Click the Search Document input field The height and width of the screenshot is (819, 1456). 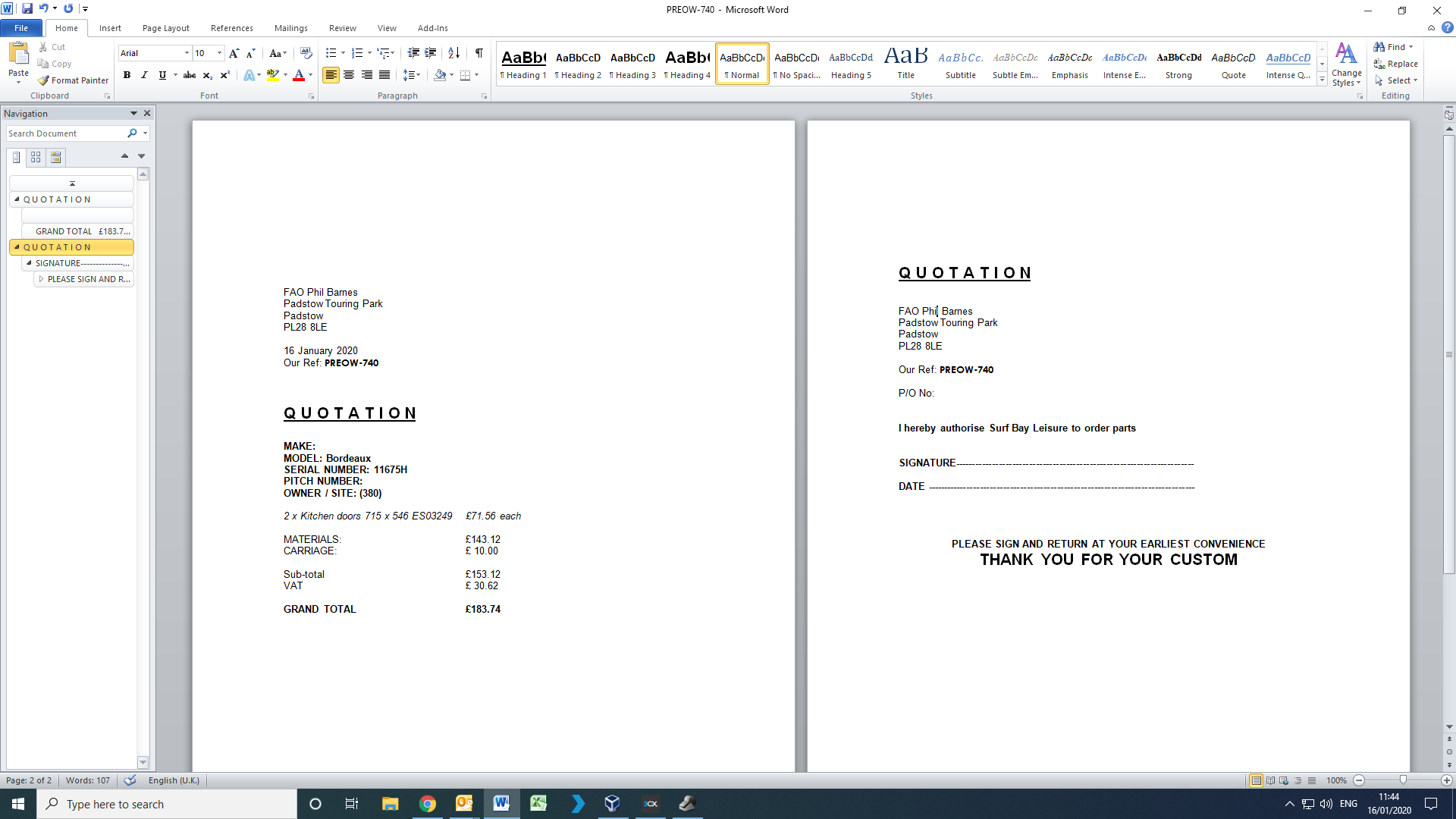[x=66, y=133]
